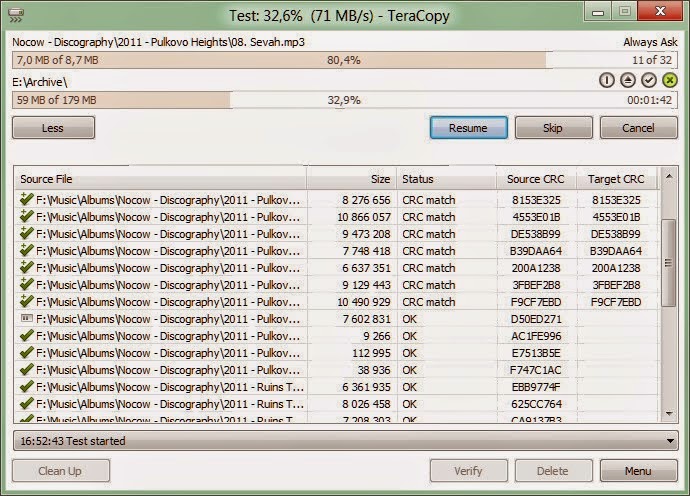Click the Delete button
The height and width of the screenshot is (496, 690).
pos(553,471)
